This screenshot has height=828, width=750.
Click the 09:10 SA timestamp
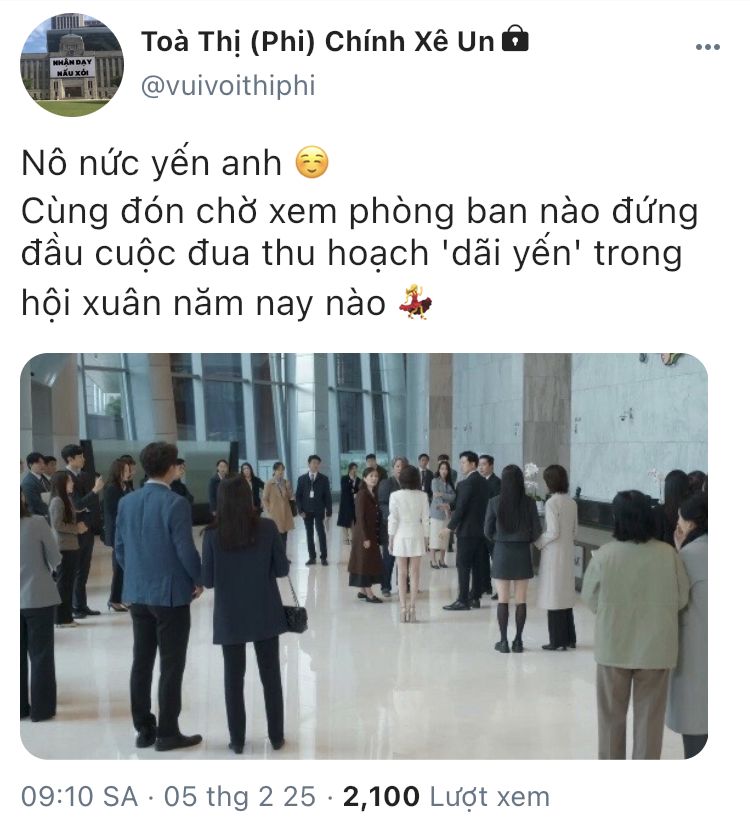pyautogui.click(x=80, y=796)
